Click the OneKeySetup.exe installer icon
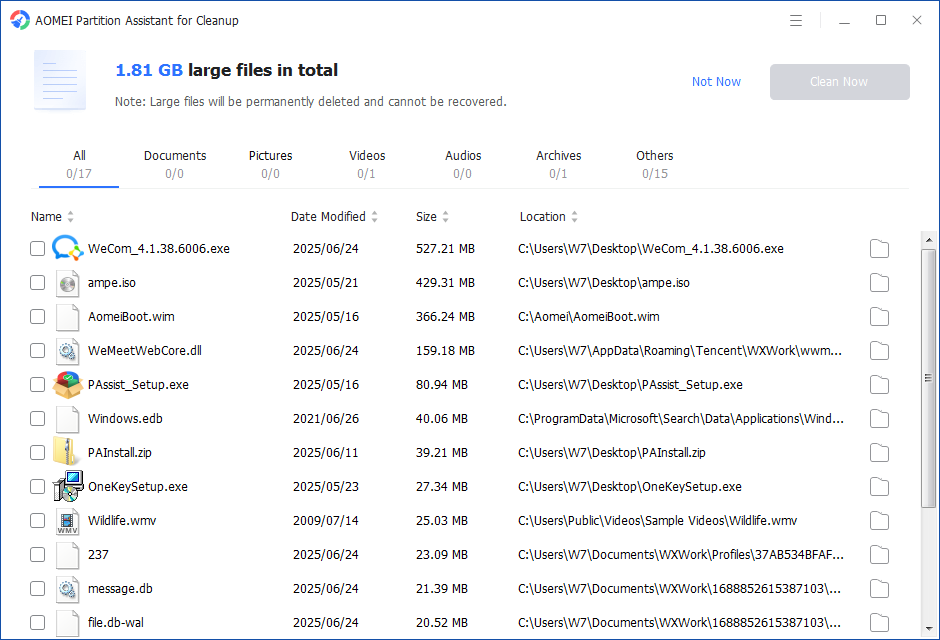Image resolution: width=940 pixels, height=640 pixels. pyautogui.click(x=67, y=486)
